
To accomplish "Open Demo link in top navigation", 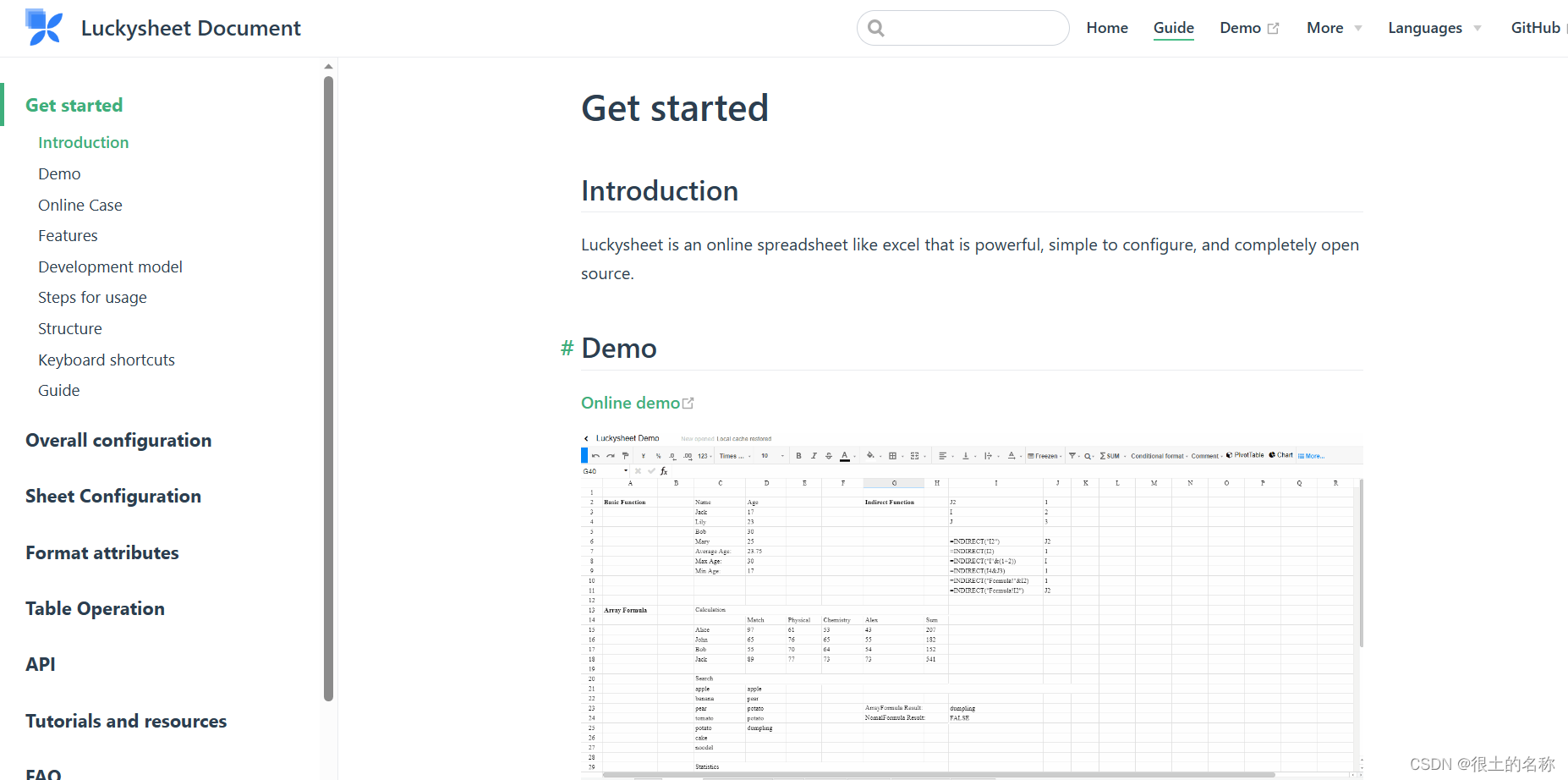I will click(1240, 28).
